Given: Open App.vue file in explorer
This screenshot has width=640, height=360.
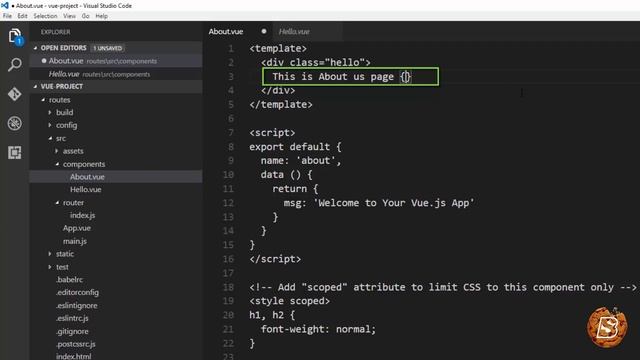Looking at the screenshot, I should (77, 228).
